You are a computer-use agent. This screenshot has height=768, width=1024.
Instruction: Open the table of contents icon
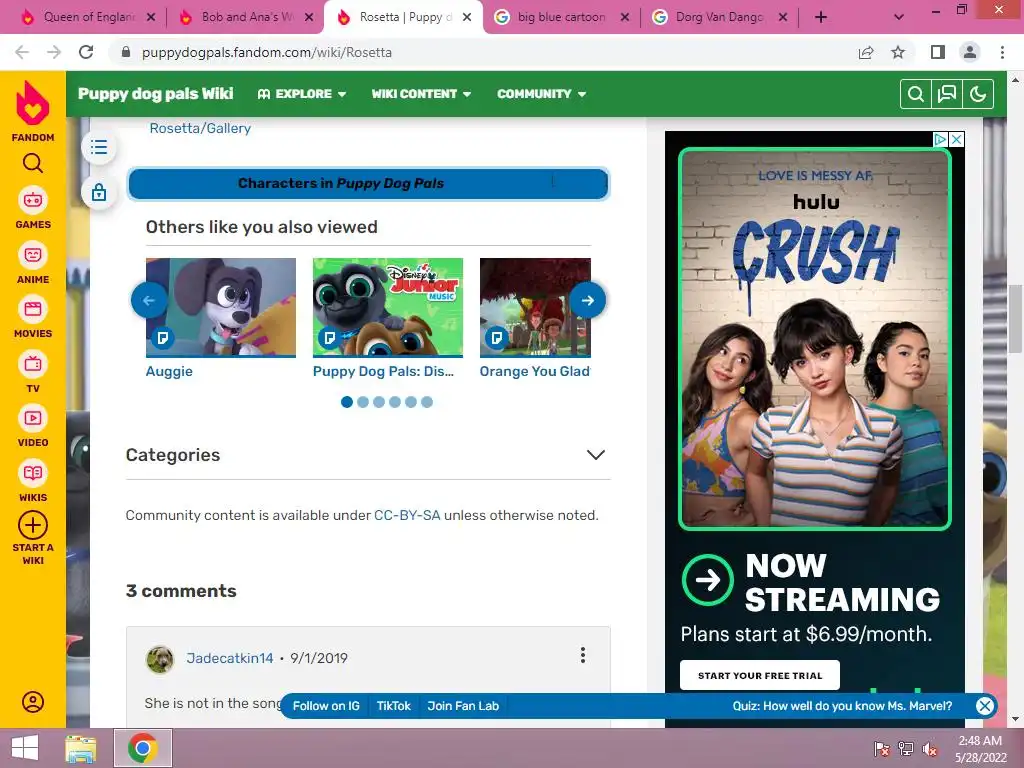tap(99, 147)
